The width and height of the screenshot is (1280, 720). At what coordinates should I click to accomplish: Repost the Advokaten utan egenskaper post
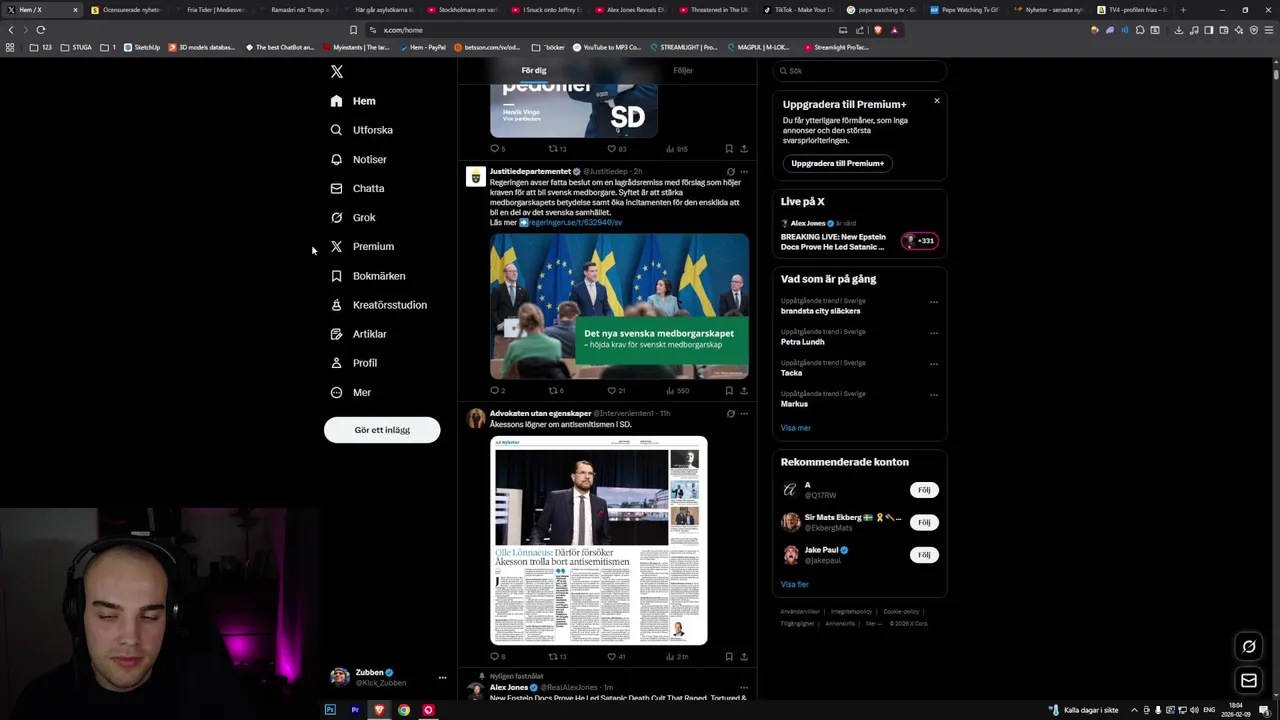[557, 657]
